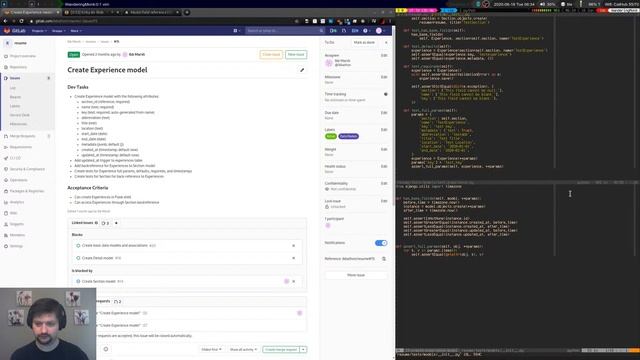Reload the page in the browser

(21, 21)
